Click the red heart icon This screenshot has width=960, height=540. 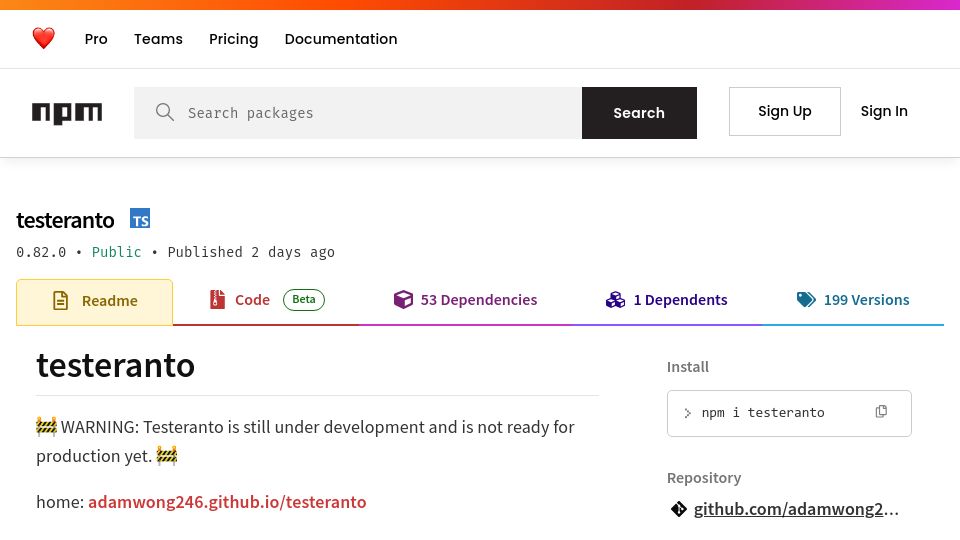(x=43, y=38)
